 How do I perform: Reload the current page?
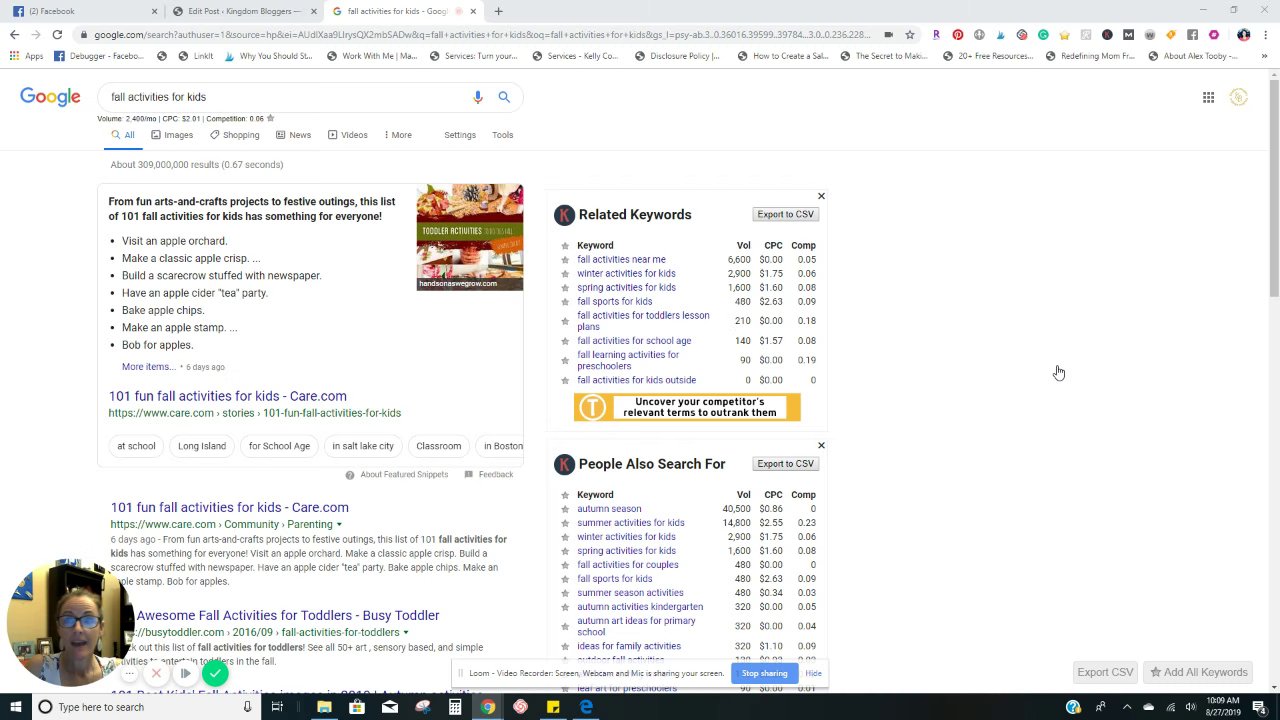(57, 34)
